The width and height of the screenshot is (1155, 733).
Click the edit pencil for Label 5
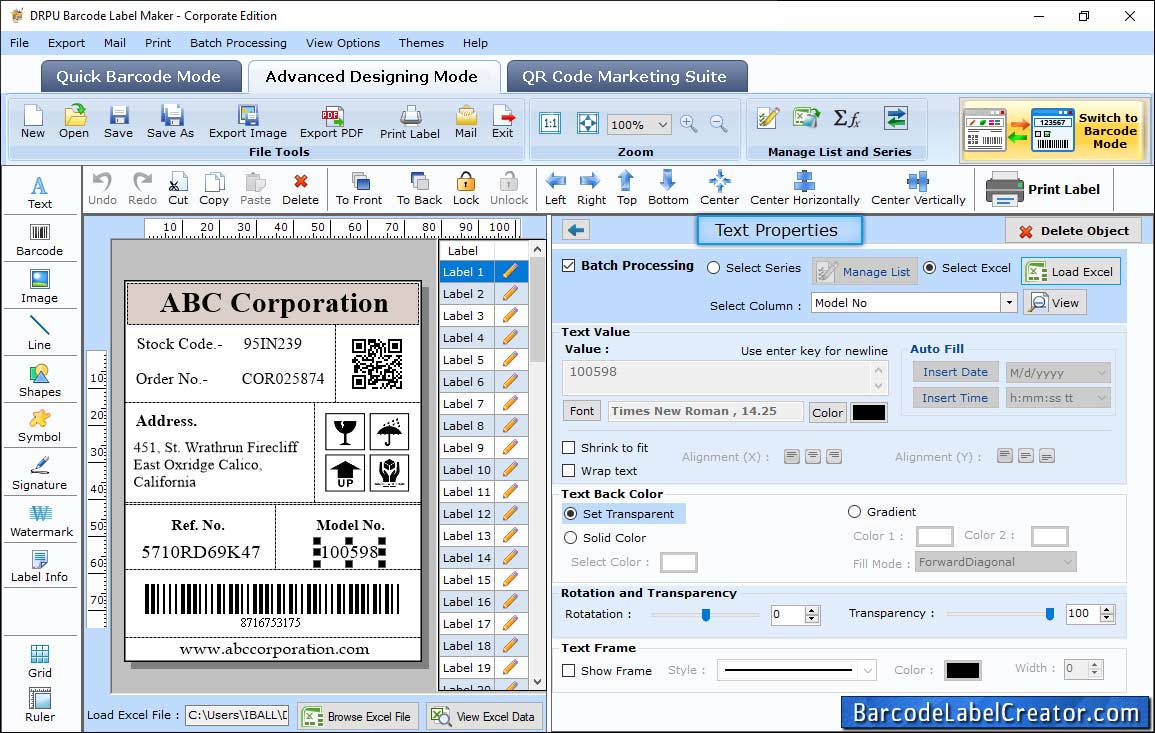pyautogui.click(x=510, y=360)
